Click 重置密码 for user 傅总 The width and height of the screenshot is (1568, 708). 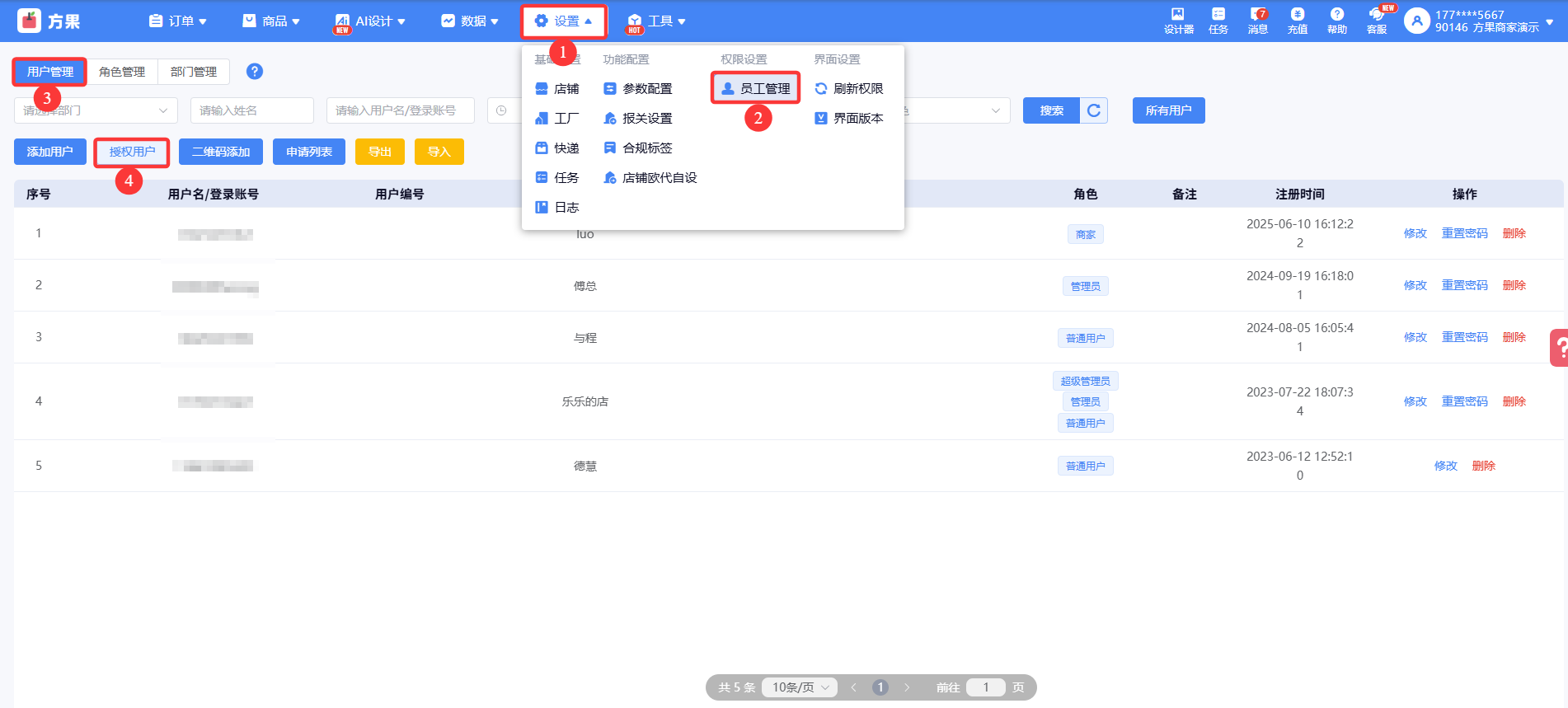coord(1464,285)
